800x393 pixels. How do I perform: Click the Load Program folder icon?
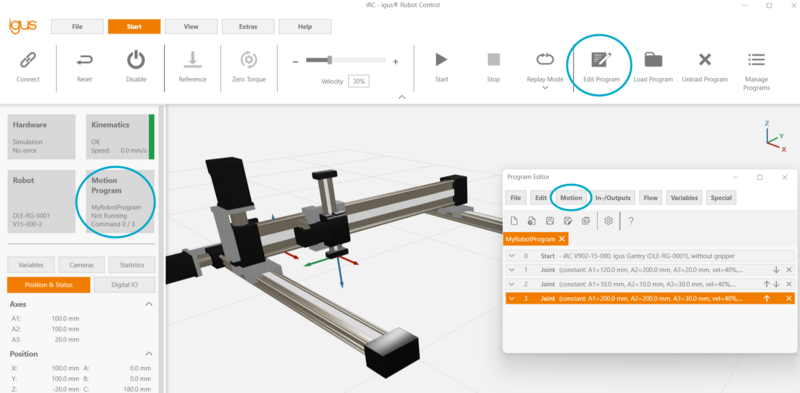click(653, 60)
